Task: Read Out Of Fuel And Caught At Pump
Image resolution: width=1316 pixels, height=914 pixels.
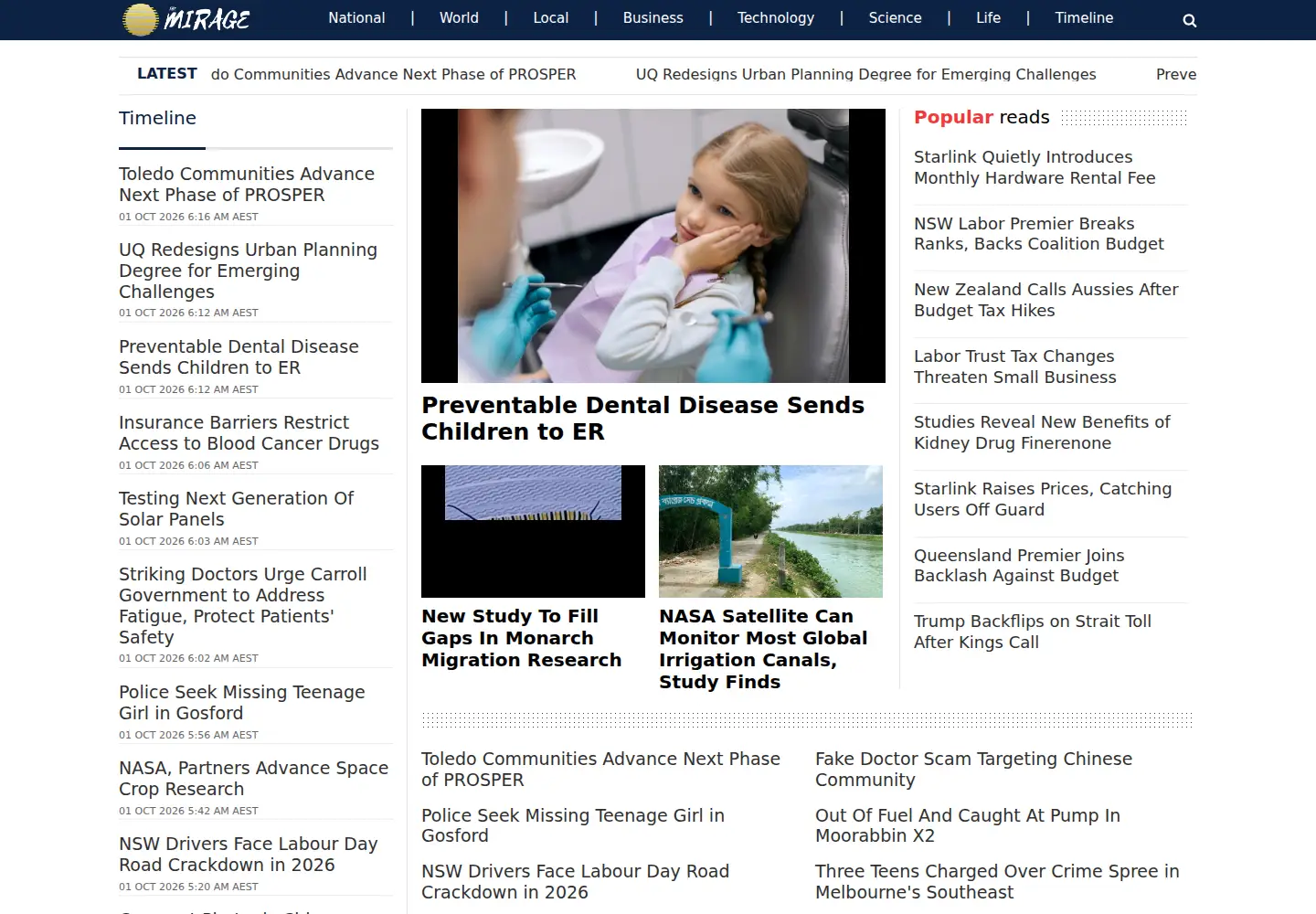Action: 967,825
